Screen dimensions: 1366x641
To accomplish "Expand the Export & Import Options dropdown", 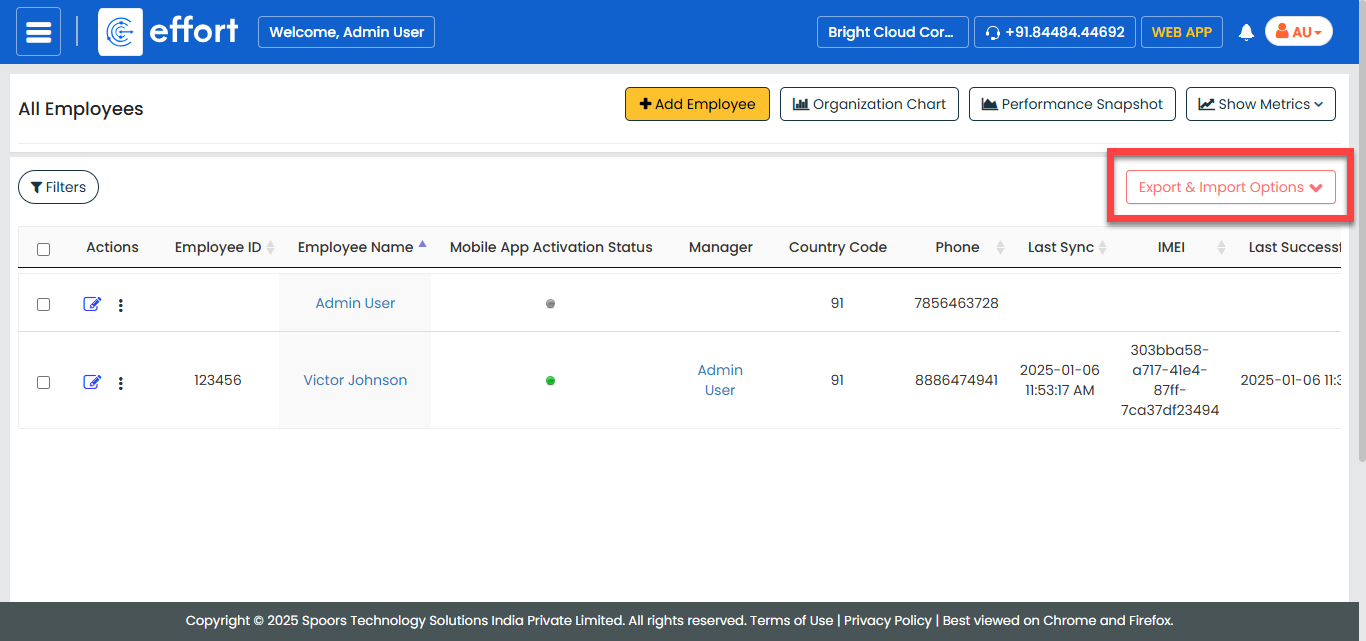I will (1230, 187).
